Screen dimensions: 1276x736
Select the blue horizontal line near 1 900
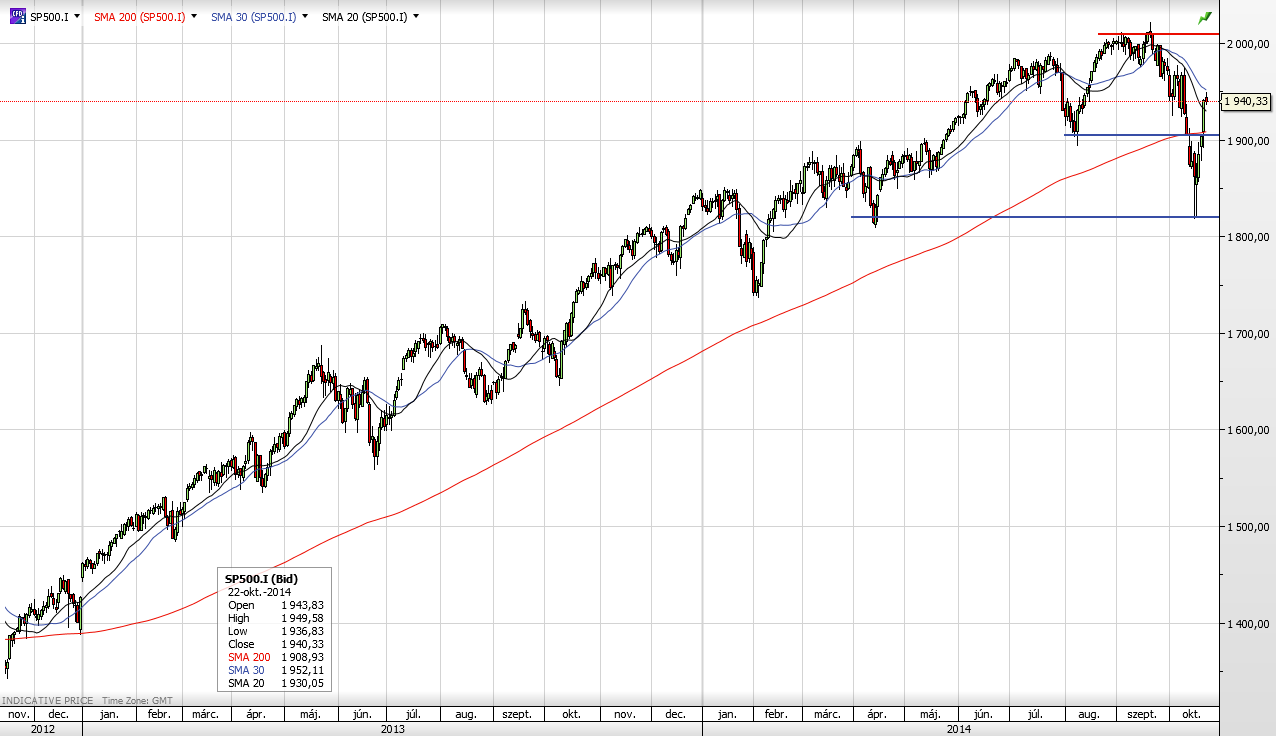(x=1141, y=135)
